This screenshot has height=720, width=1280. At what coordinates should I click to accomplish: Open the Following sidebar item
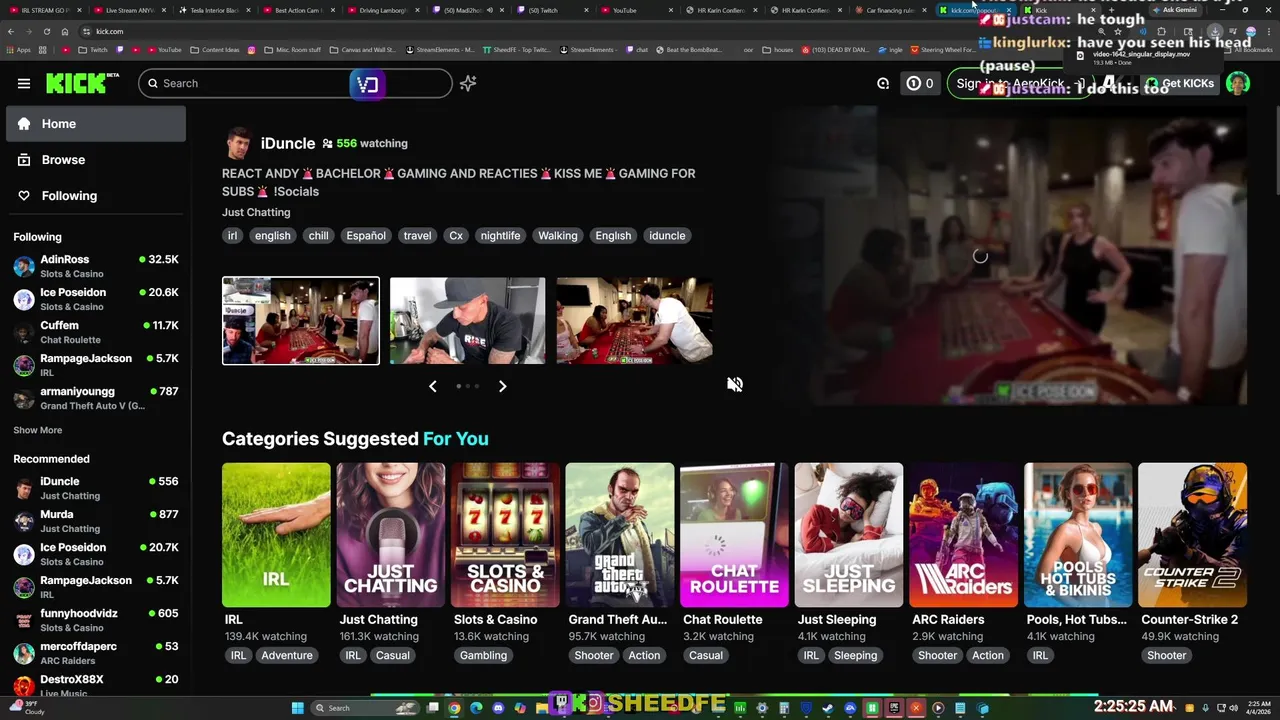pyautogui.click(x=96, y=196)
